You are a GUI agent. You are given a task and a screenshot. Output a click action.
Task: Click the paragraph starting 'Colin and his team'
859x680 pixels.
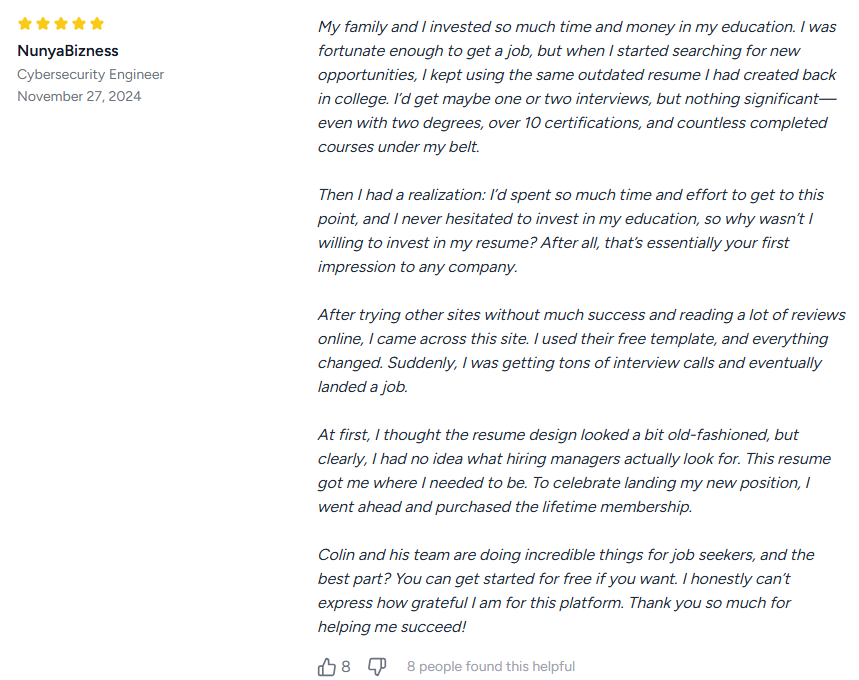coord(566,591)
